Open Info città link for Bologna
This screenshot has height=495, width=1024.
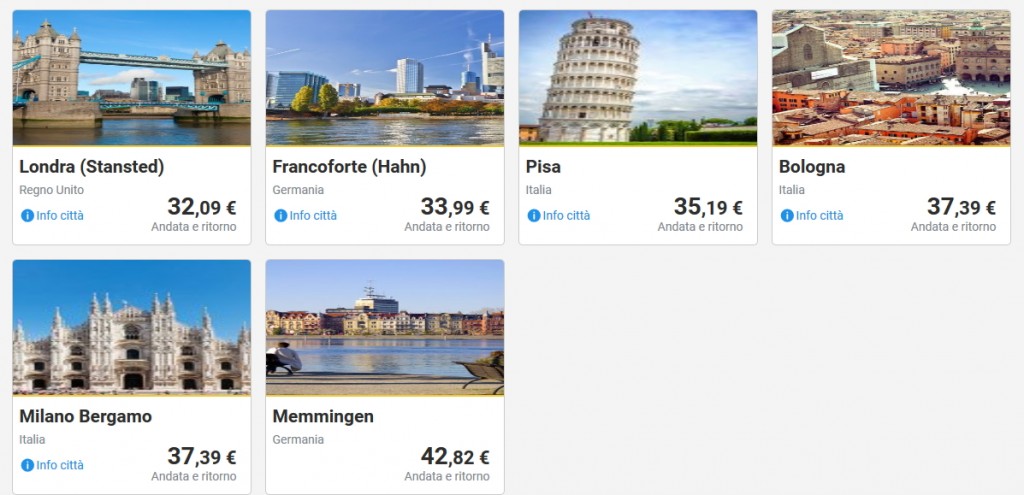point(819,216)
